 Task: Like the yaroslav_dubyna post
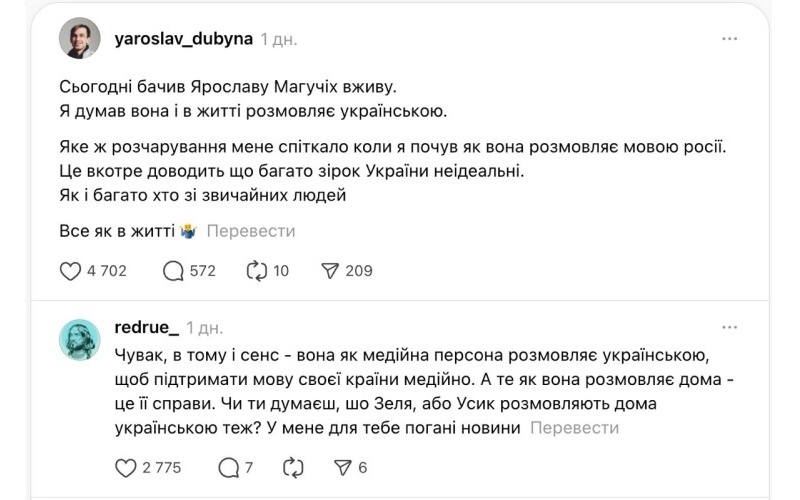tap(70, 270)
